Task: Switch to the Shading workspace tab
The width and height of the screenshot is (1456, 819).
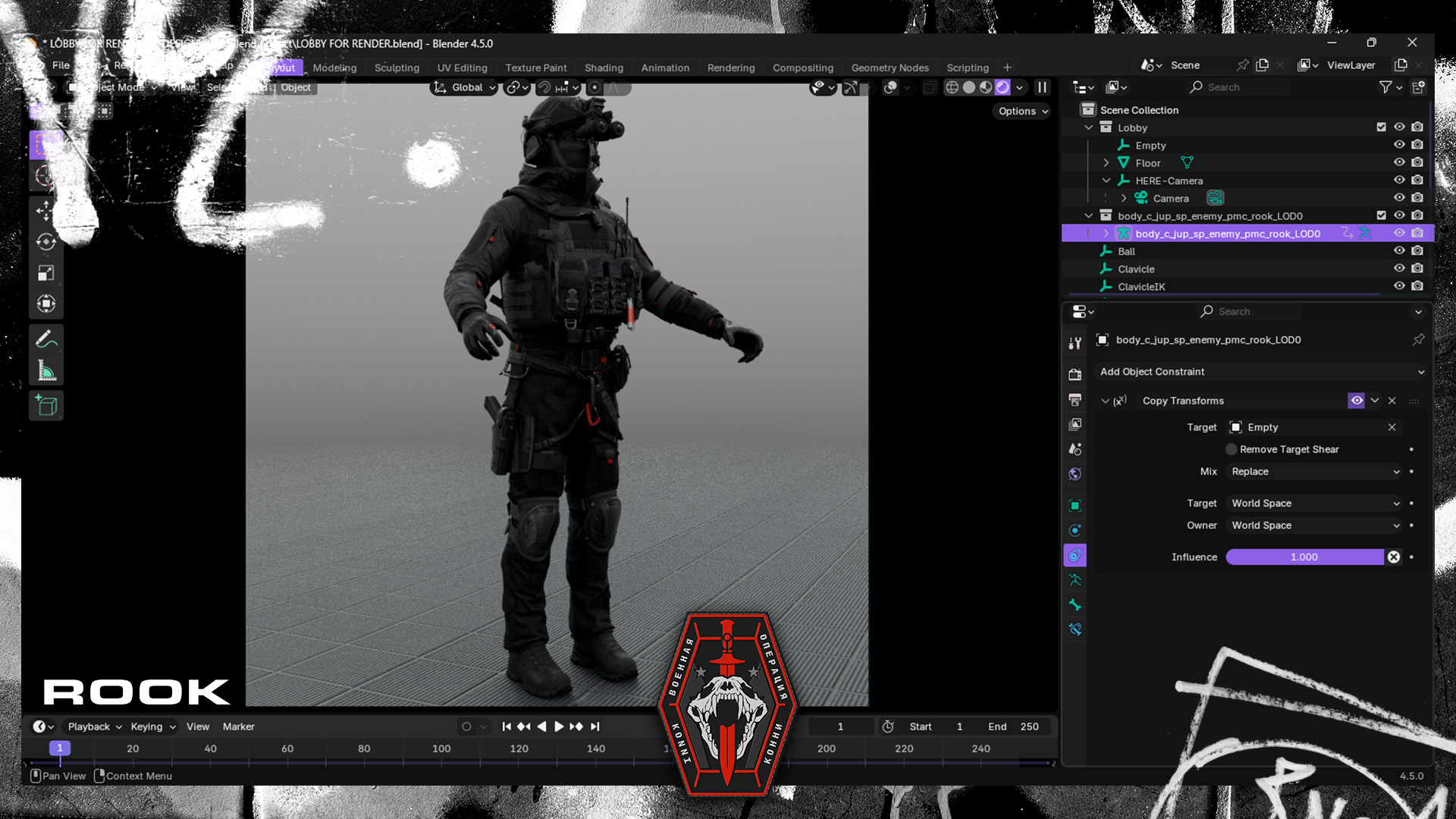Action: point(604,67)
